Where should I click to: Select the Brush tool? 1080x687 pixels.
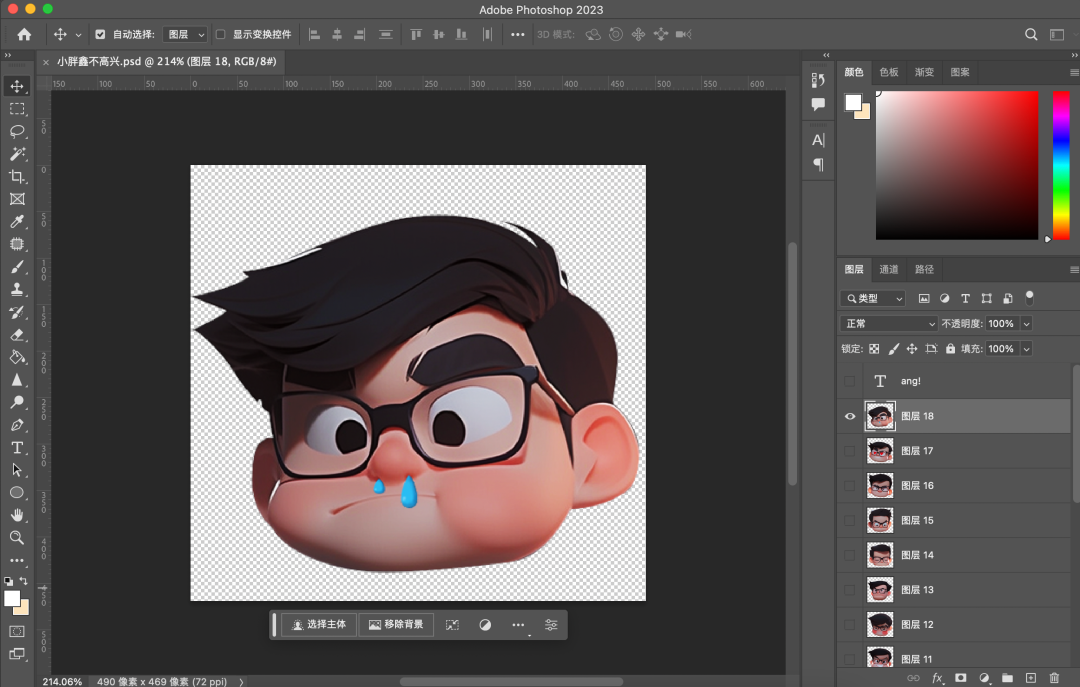click(x=17, y=267)
